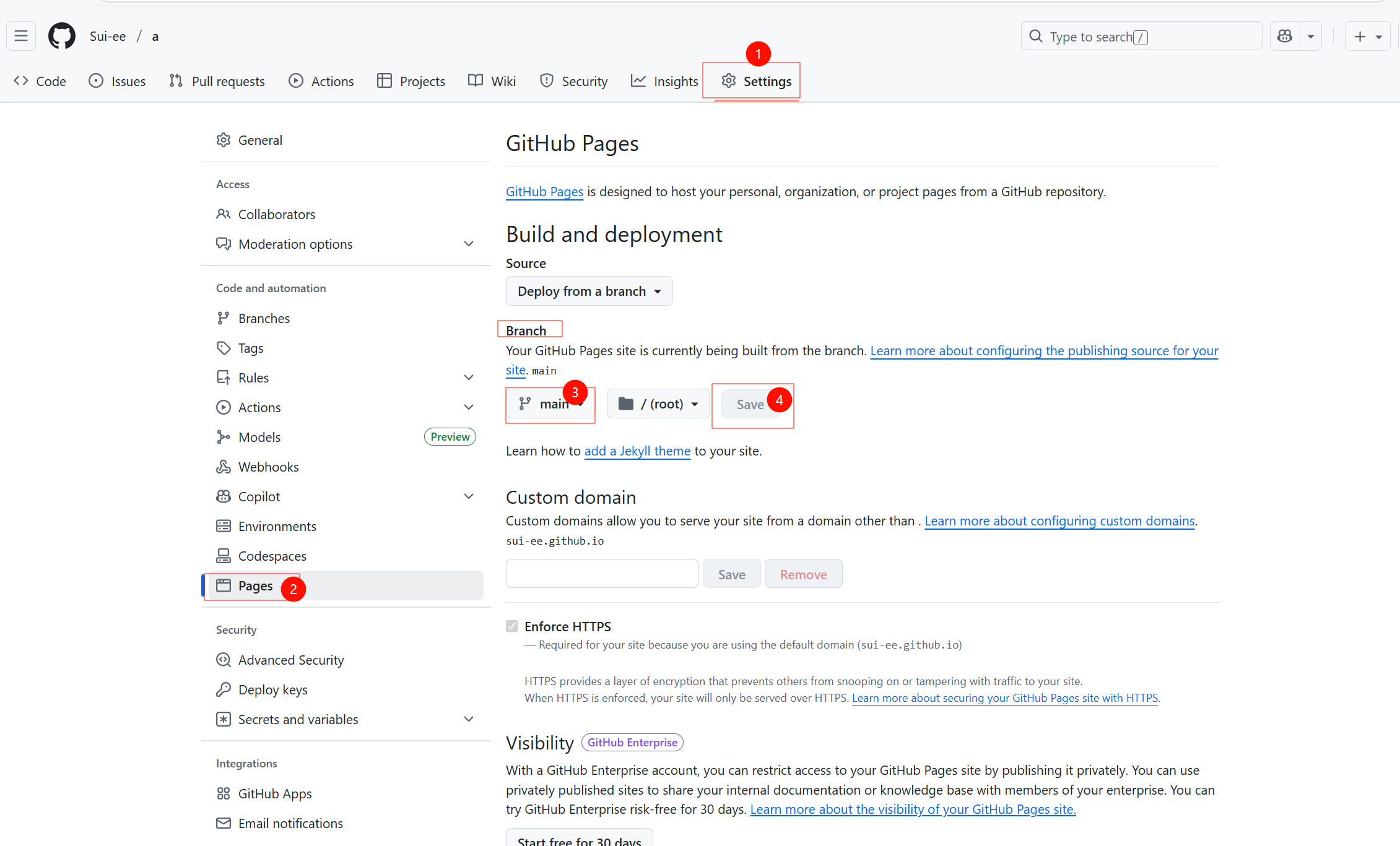
Task: Toggle the Enforce HTTPS checkbox
Action: coord(512,626)
